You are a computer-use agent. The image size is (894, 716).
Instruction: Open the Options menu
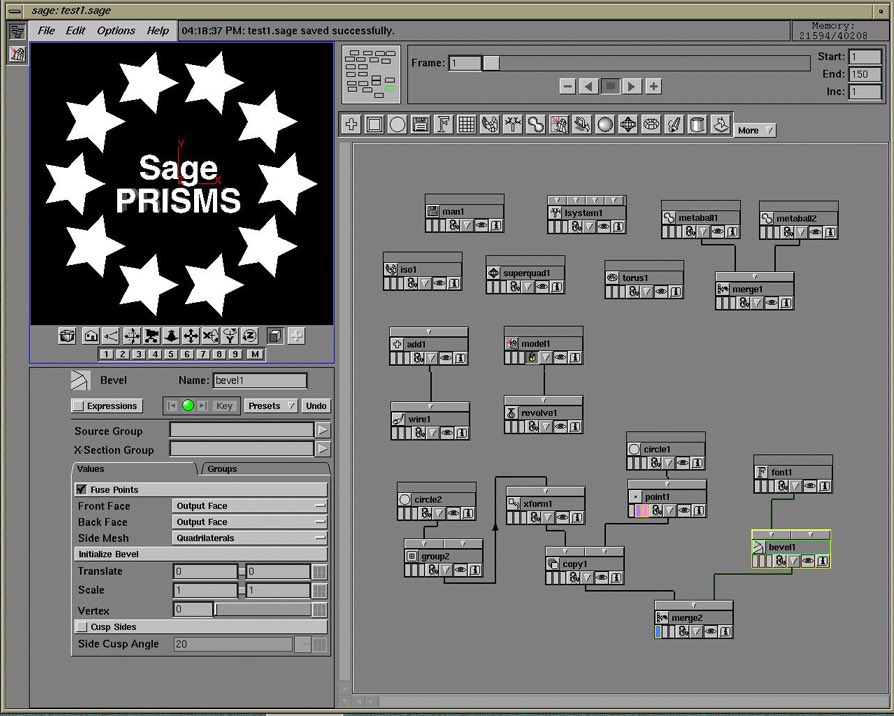coord(116,31)
